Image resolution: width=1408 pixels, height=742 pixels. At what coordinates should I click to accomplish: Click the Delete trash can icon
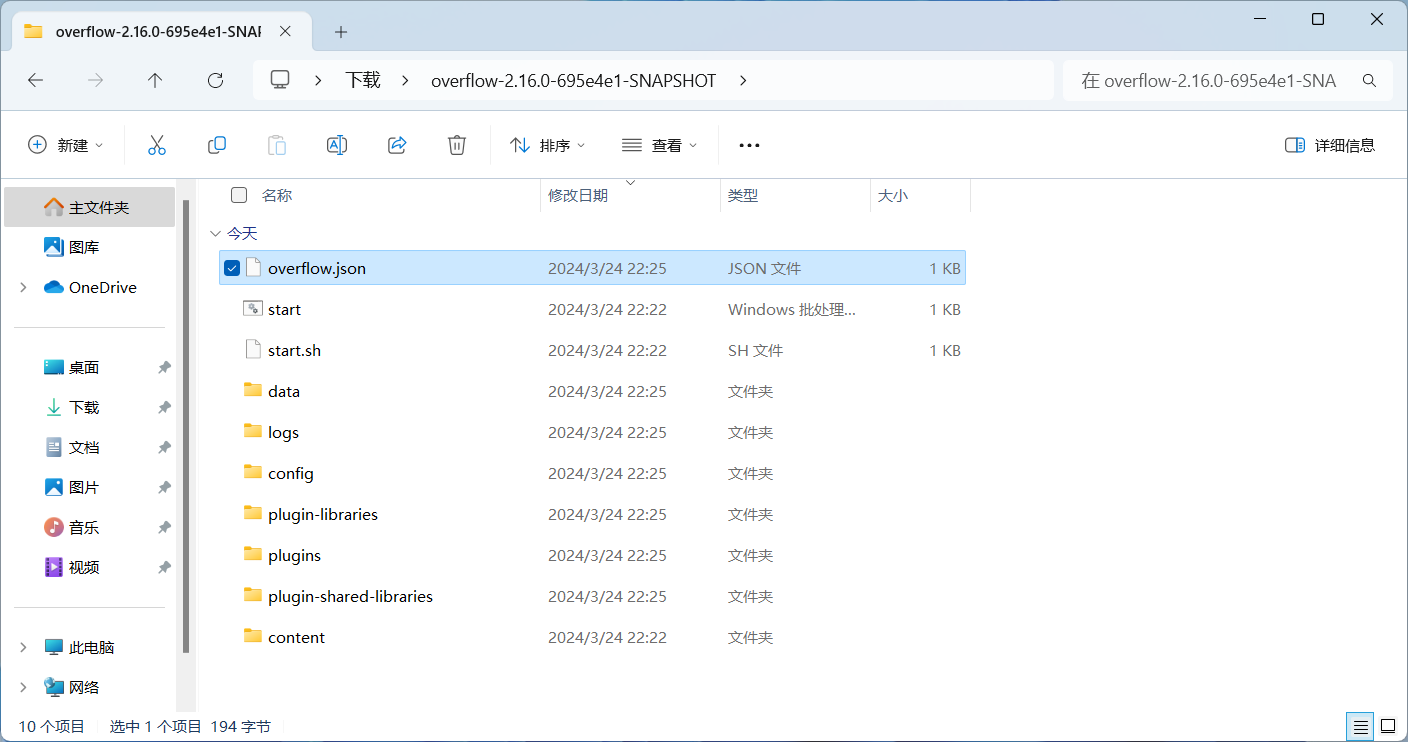click(457, 145)
